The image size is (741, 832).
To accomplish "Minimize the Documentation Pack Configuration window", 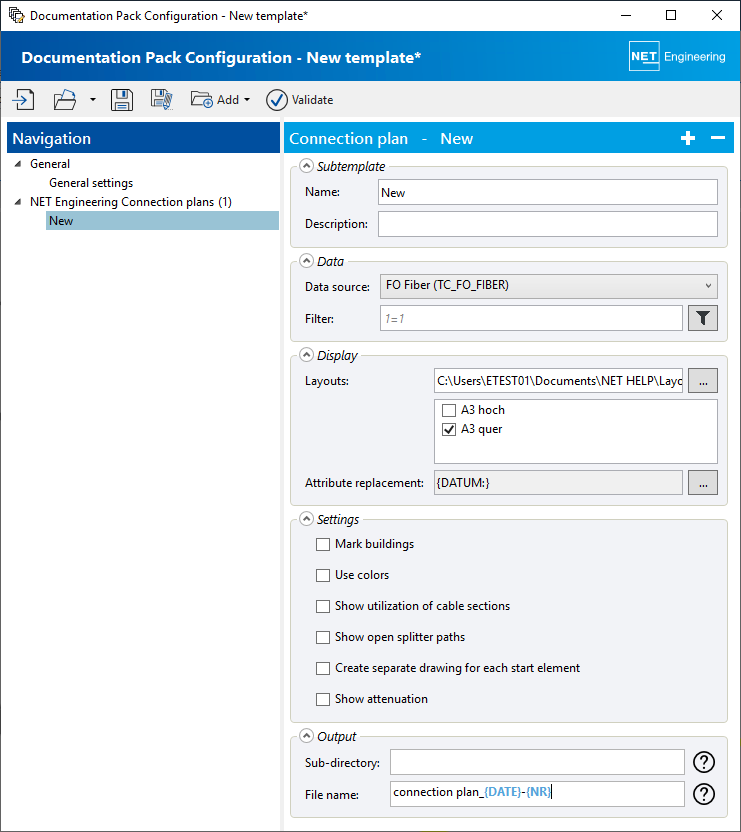I will pos(626,15).
